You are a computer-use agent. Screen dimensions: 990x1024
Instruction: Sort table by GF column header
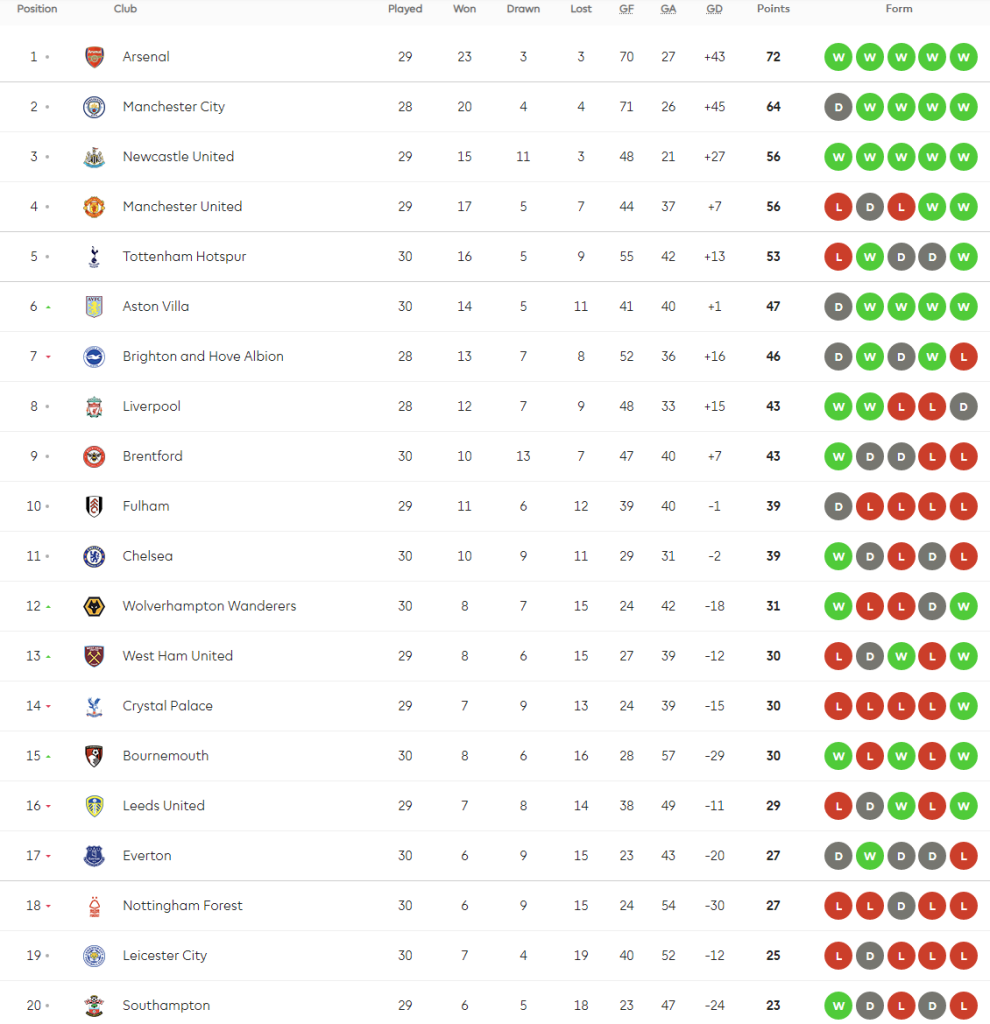point(626,9)
